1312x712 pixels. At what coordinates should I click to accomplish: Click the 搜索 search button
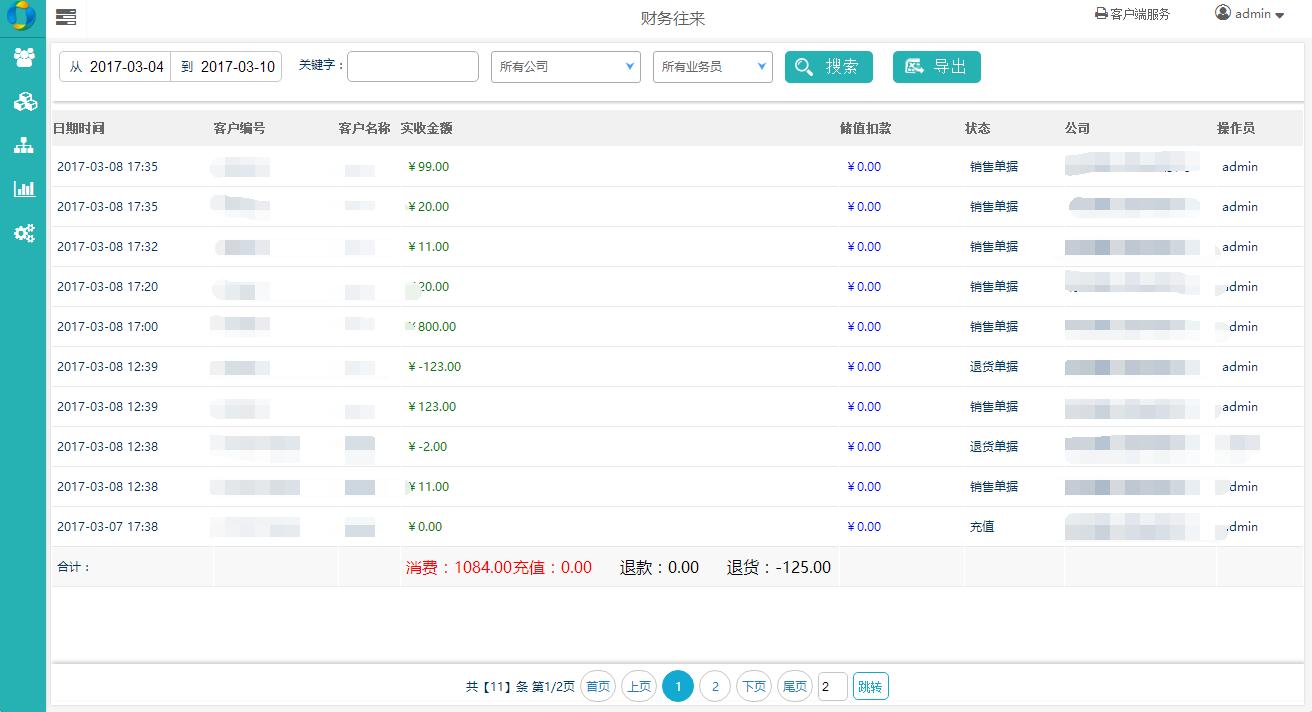pyautogui.click(x=829, y=67)
